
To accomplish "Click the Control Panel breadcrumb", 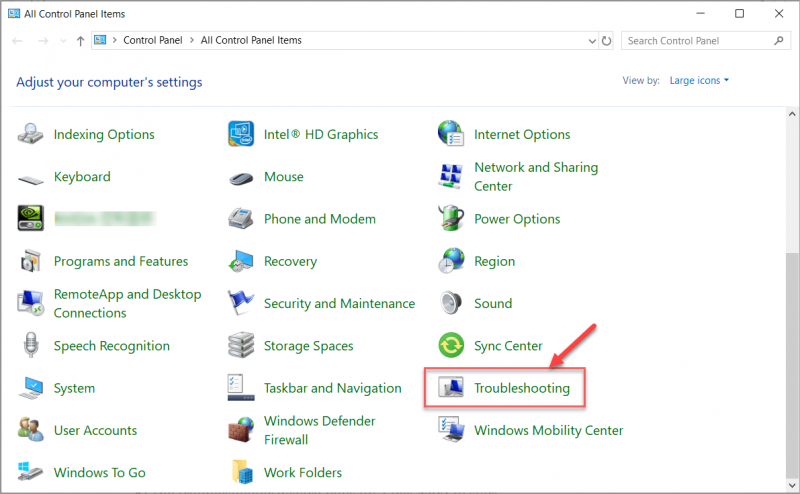I will pyautogui.click(x=153, y=40).
